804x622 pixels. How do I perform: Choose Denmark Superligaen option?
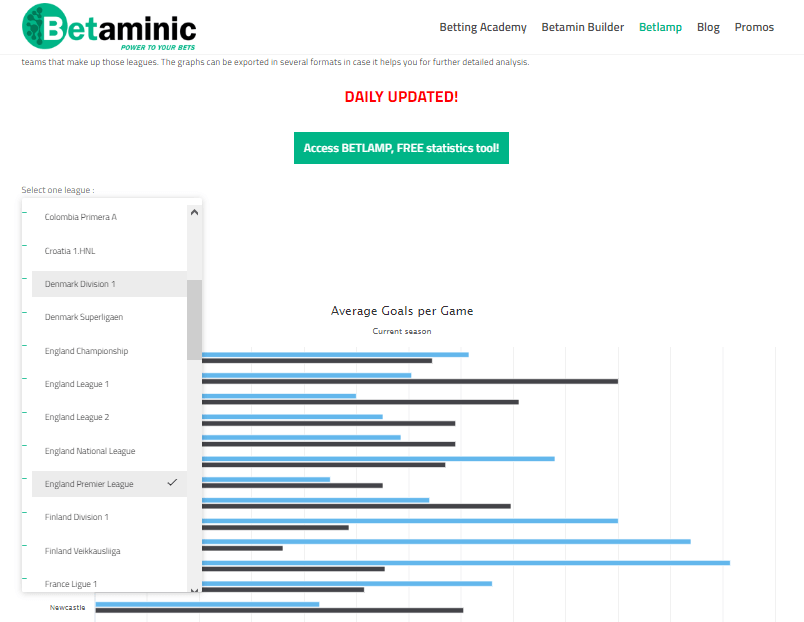[x=109, y=317]
